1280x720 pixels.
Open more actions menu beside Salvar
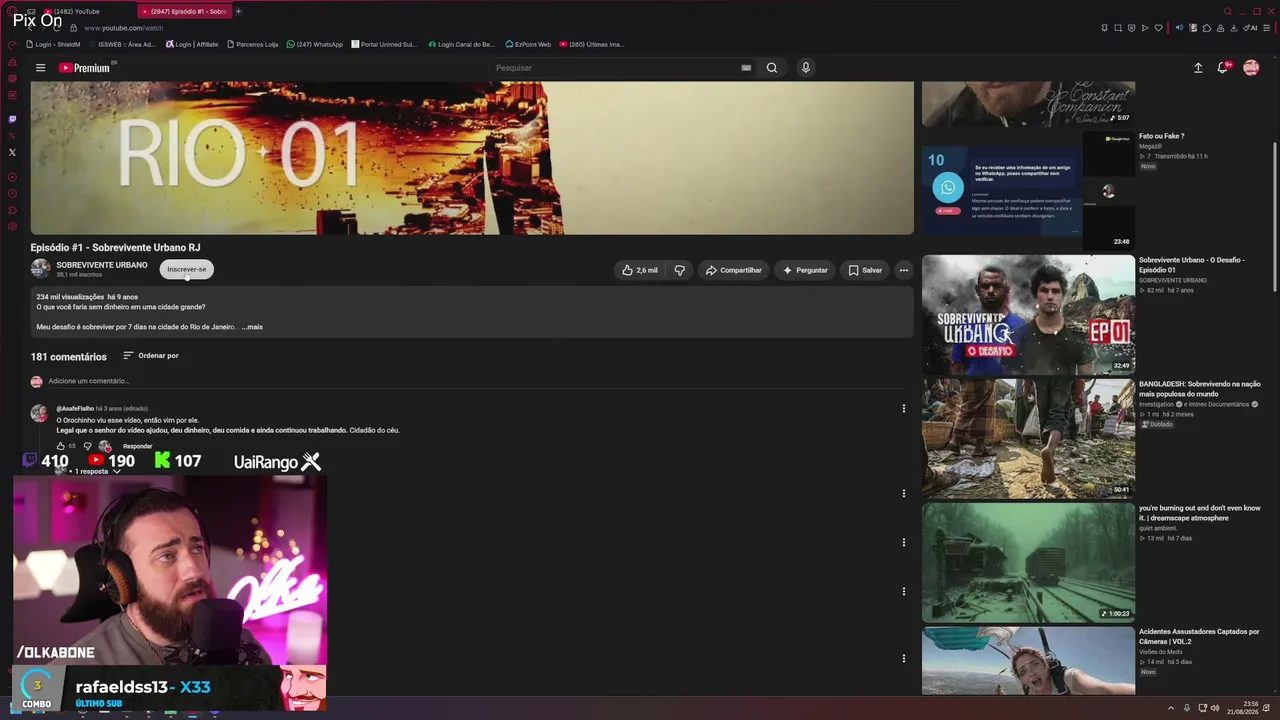903,270
